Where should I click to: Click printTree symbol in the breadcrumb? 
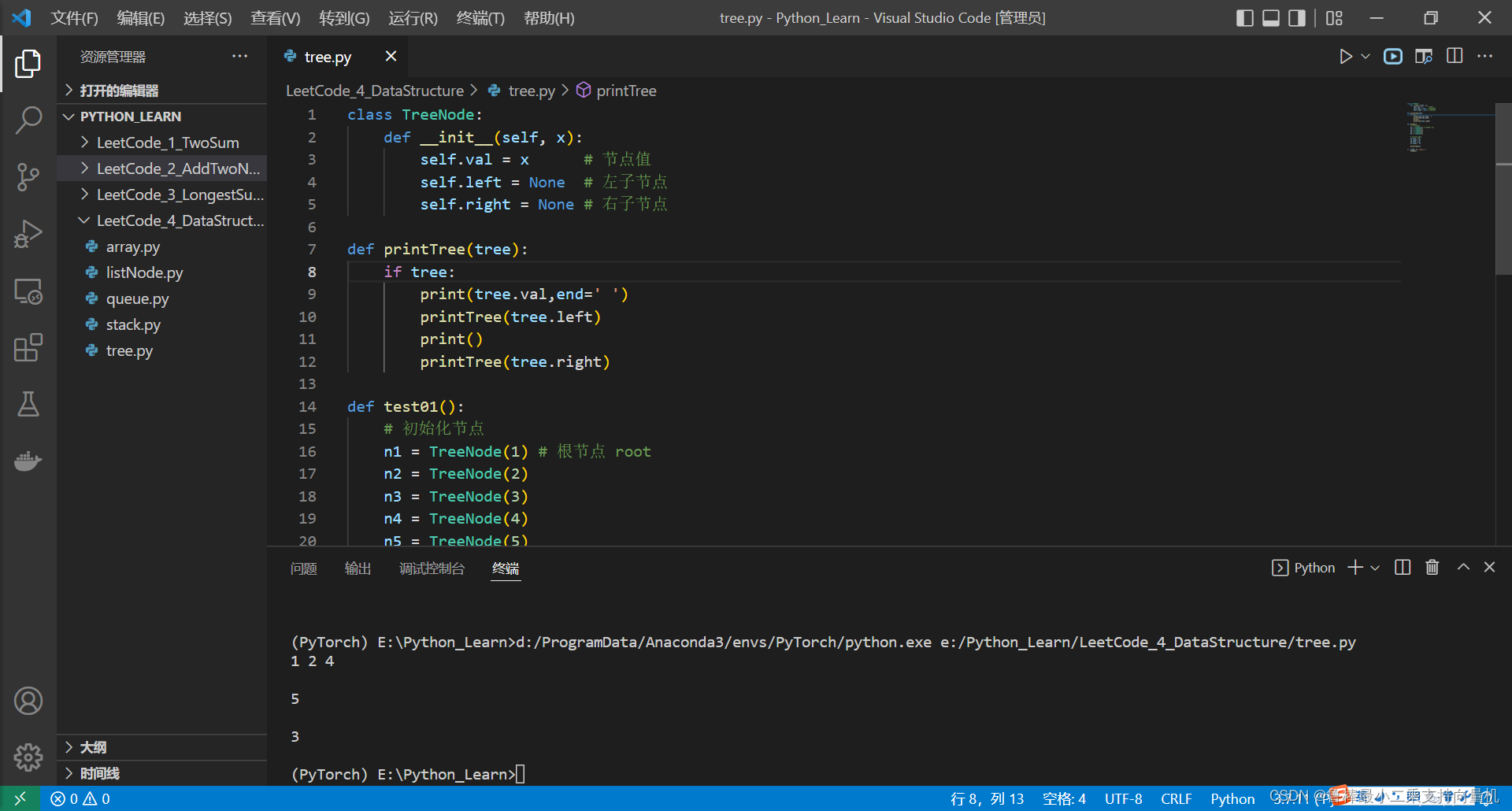(x=625, y=91)
